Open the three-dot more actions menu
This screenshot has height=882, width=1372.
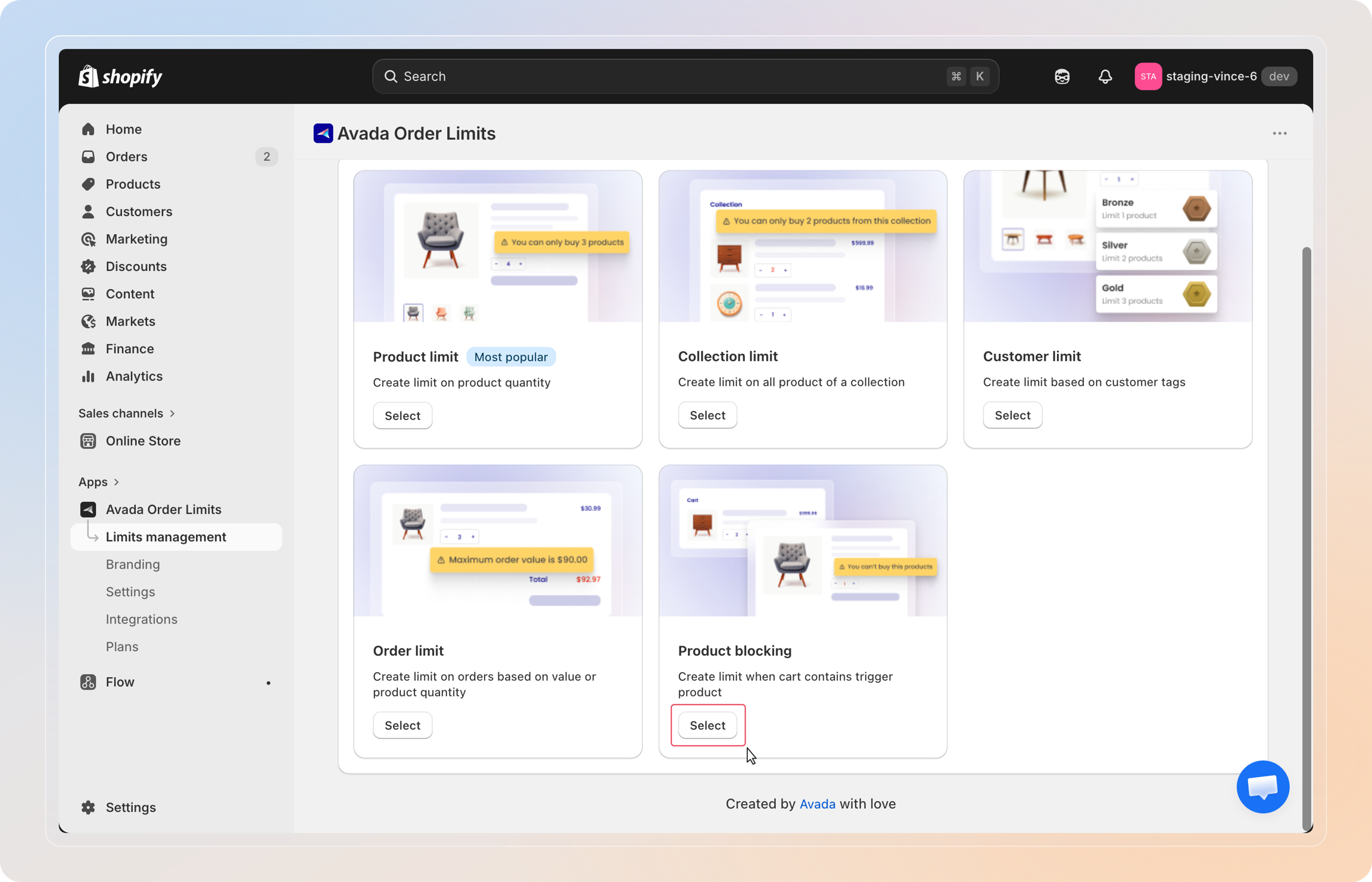pos(1280,133)
